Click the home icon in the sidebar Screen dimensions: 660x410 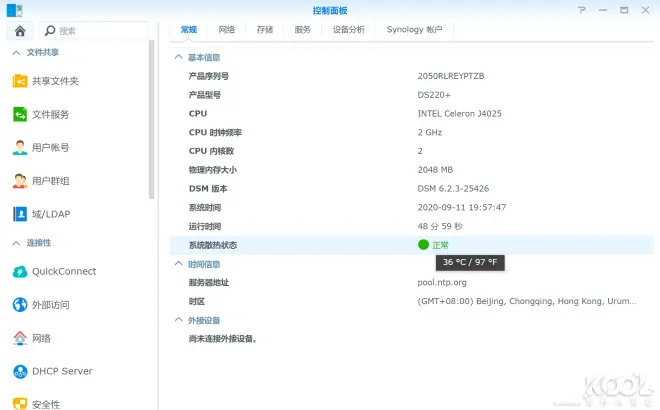click(20, 31)
